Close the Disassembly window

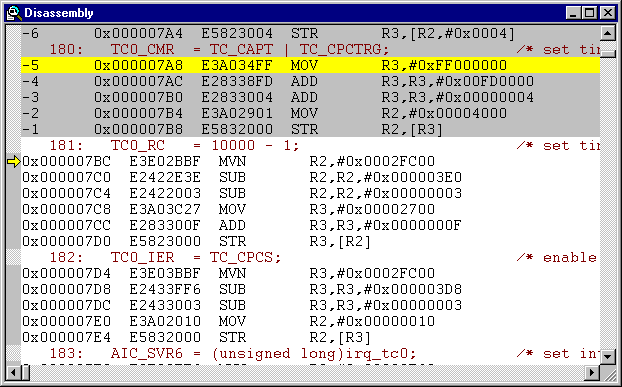coord(608,13)
